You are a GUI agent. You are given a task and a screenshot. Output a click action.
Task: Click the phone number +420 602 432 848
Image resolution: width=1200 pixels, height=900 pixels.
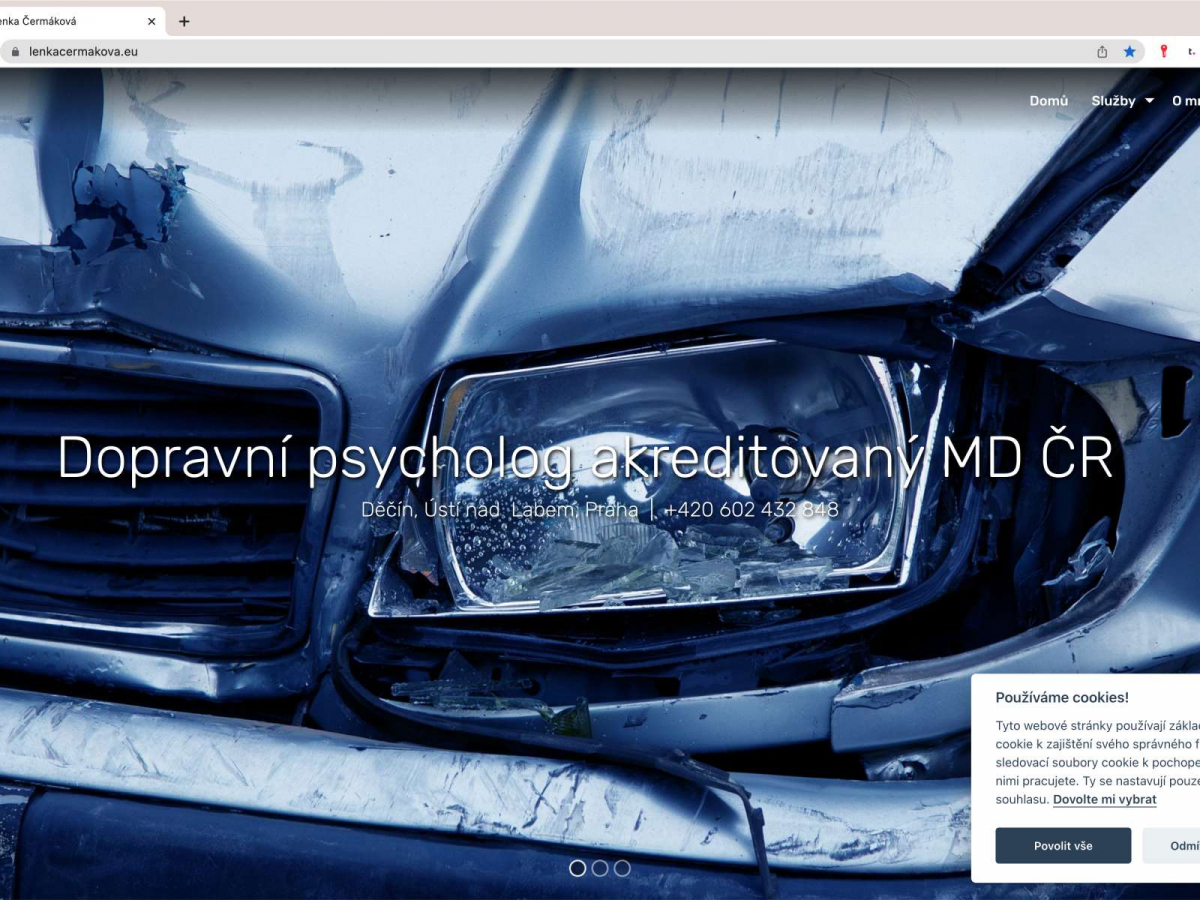[750, 510]
